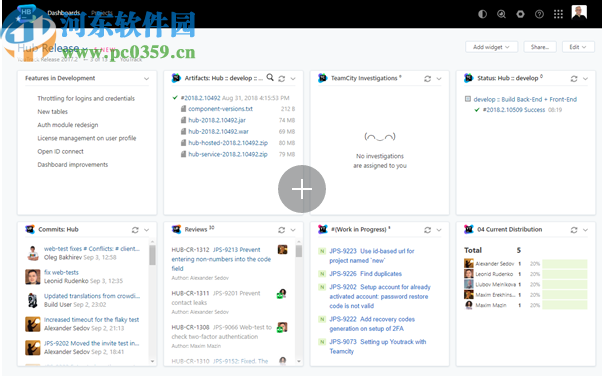Refresh the 04 Current Distribution widget
This screenshot has width=610, height=376.
point(574,230)
